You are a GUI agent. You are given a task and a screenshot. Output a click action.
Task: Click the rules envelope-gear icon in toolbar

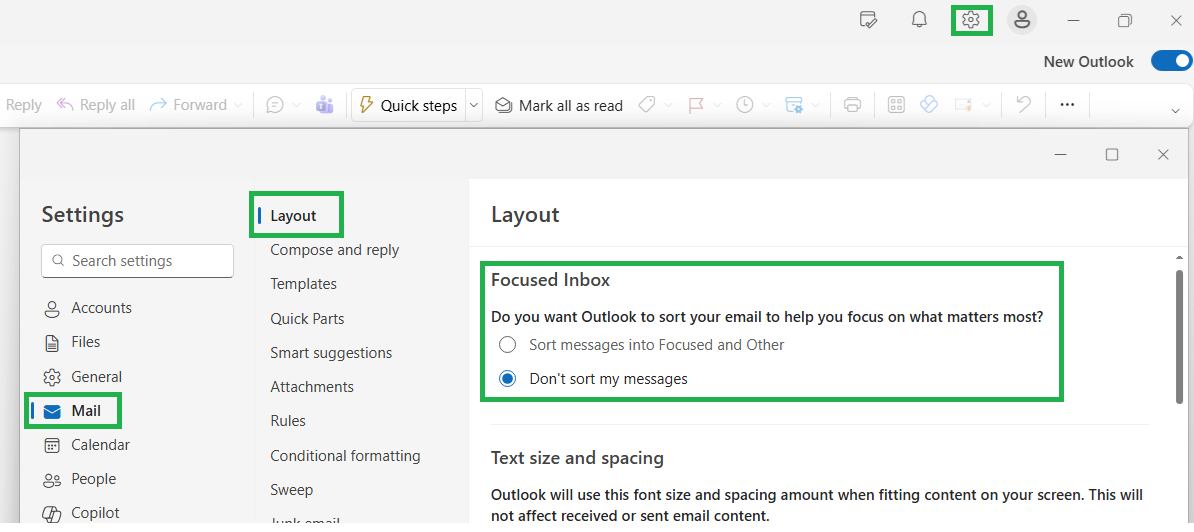coord(794,105)
